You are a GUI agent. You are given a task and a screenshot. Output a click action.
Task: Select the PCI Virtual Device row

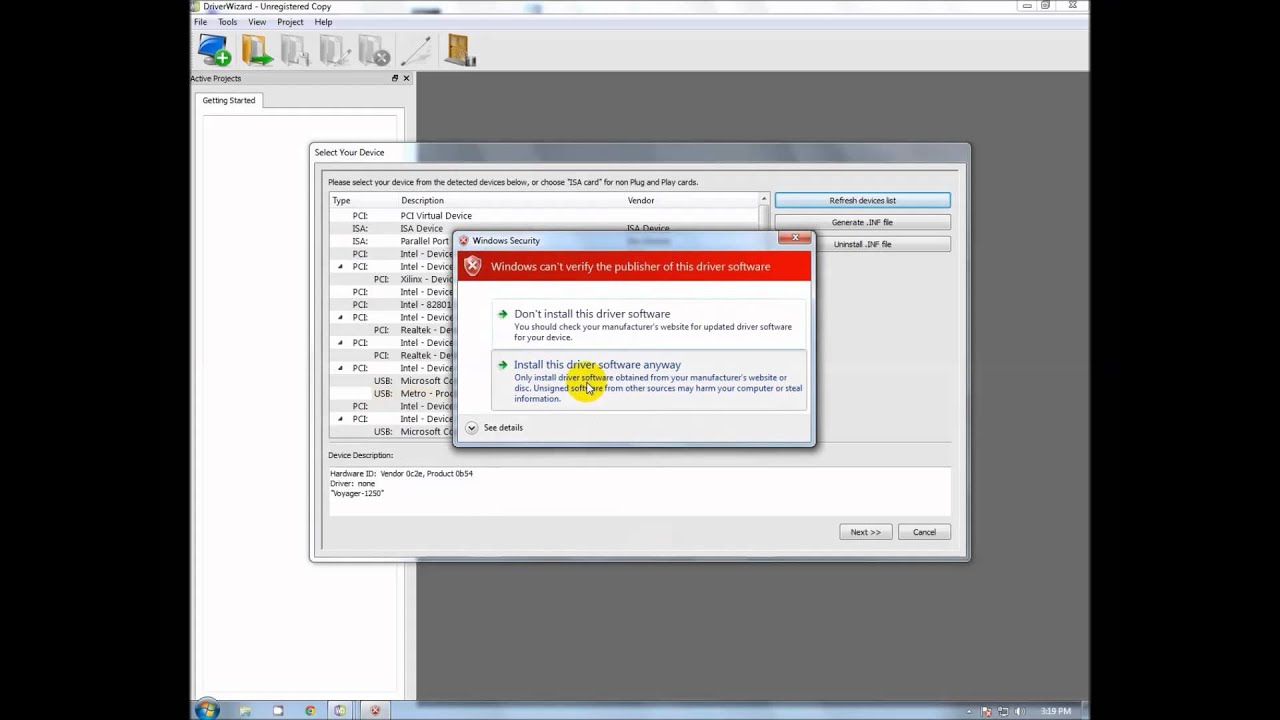click(544, 216)
